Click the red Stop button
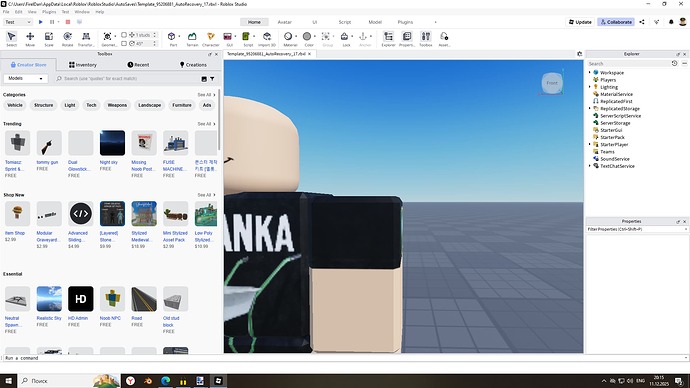 [68, 22]
